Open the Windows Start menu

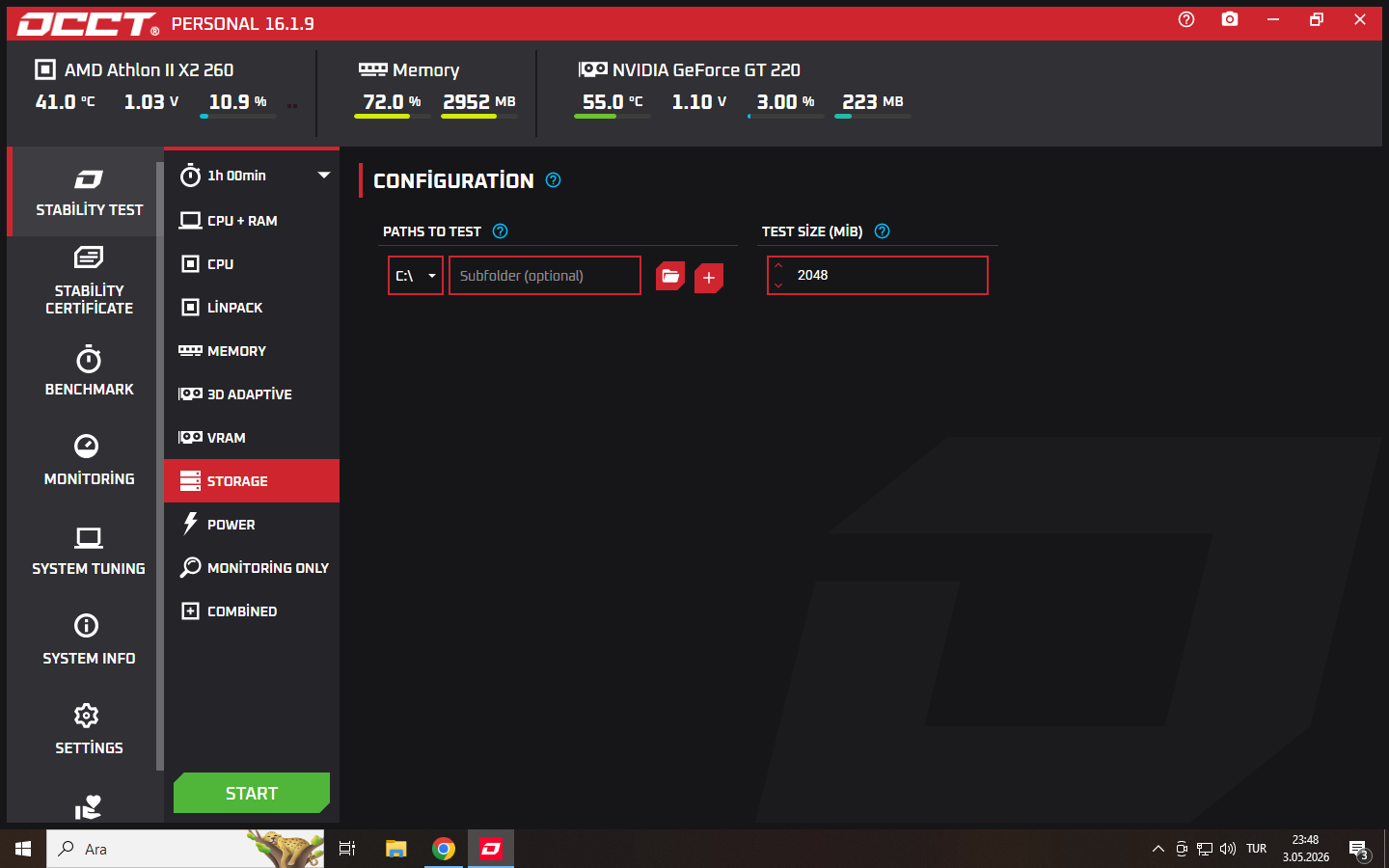(x=23, y=849)
